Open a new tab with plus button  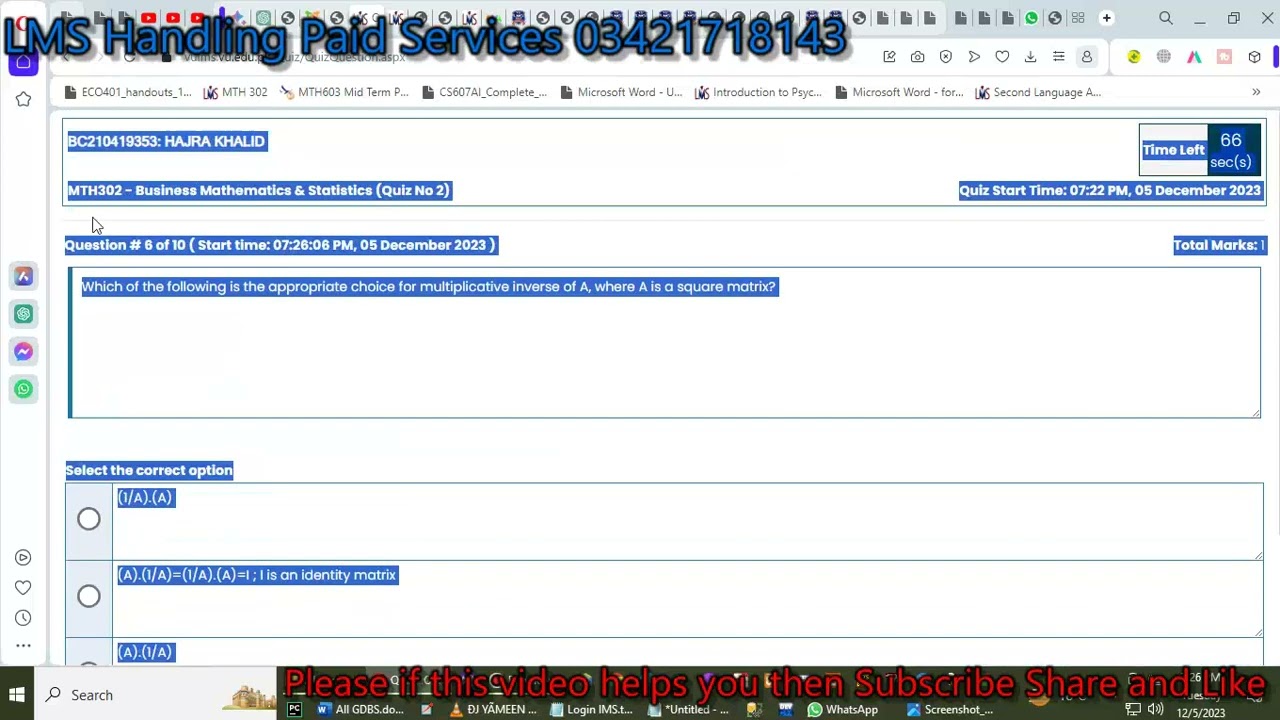click(1107, 18)
